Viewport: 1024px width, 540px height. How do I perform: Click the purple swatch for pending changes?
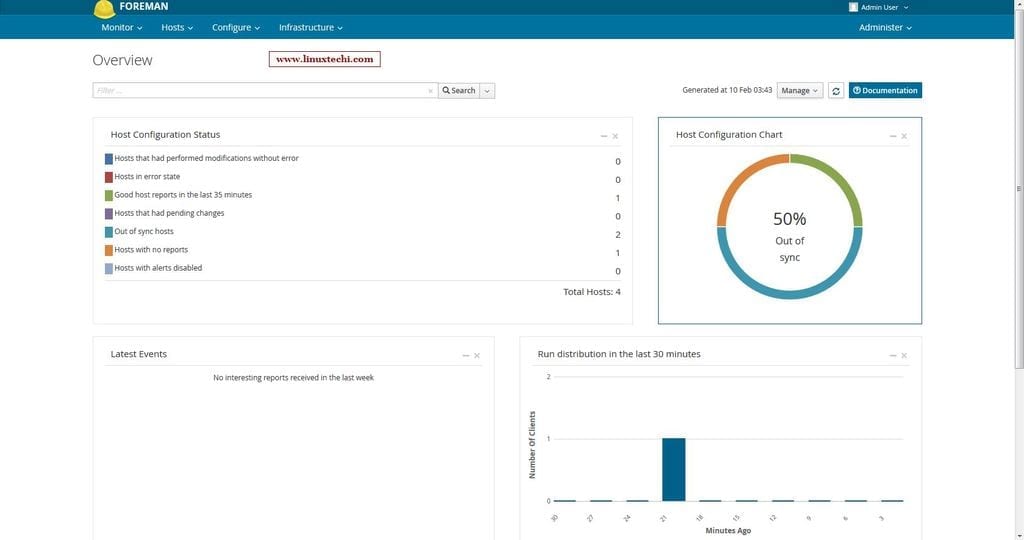point(108,214)
